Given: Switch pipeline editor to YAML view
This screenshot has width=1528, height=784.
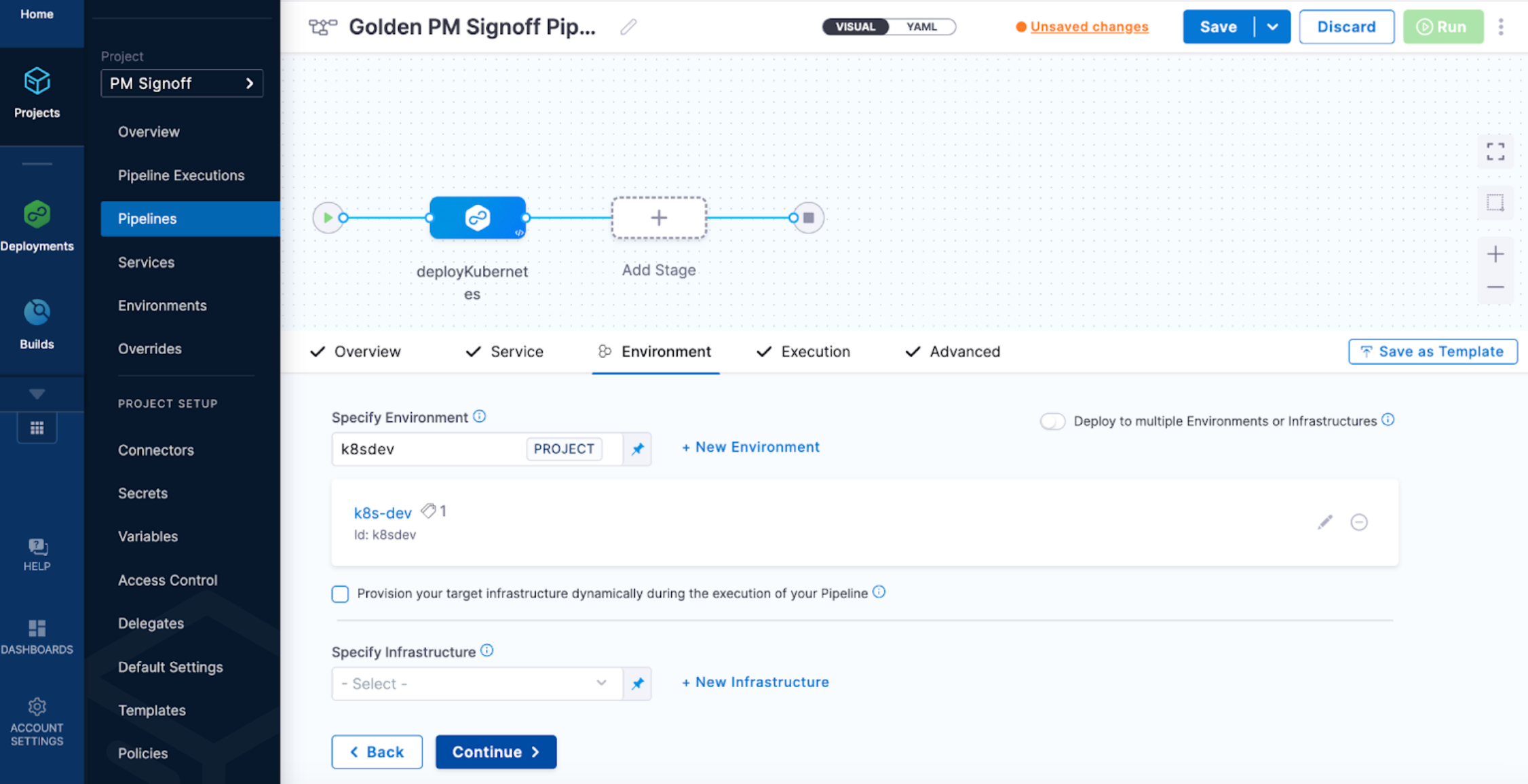Looking at the screenshot, I should [x=921, y=27].
